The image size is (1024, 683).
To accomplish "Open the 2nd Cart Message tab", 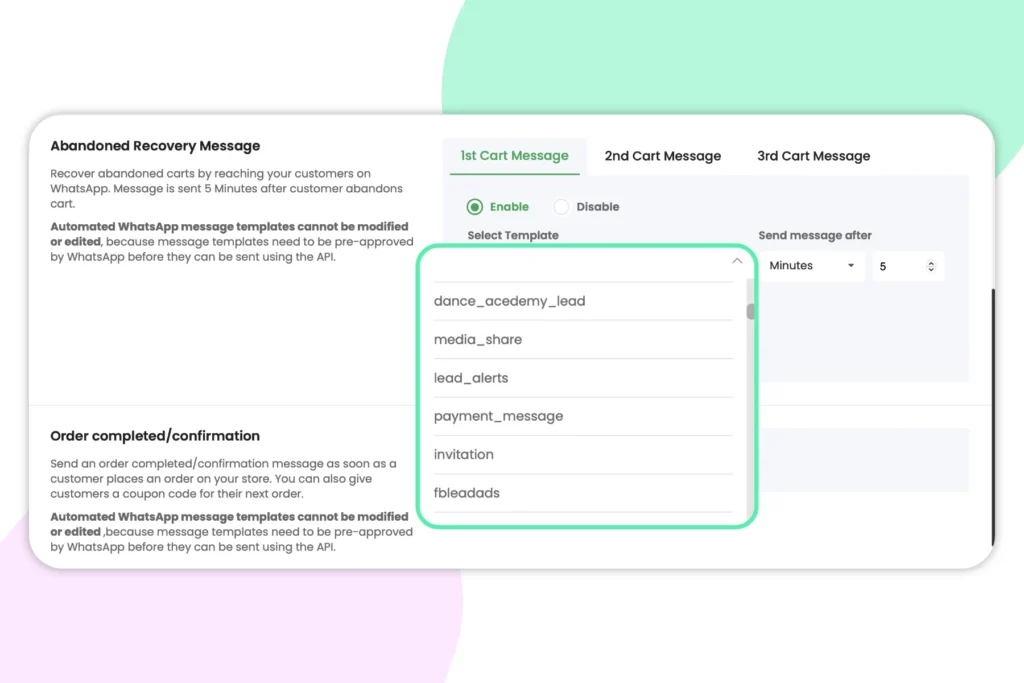I will (662, 156).
